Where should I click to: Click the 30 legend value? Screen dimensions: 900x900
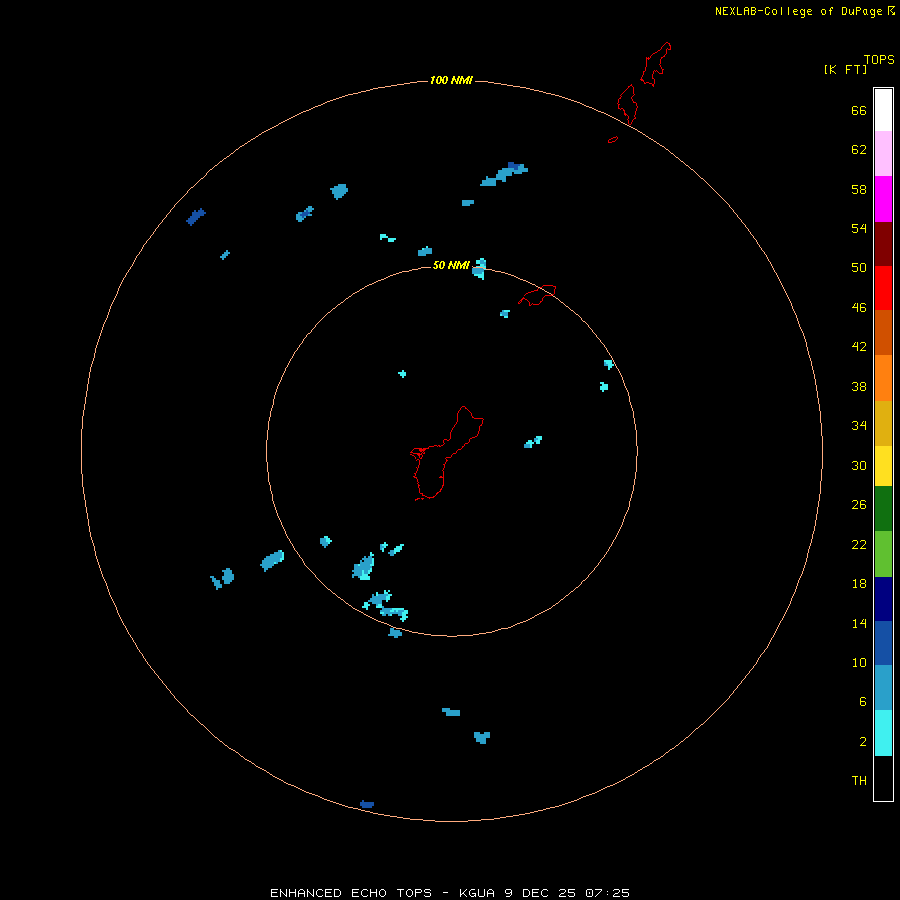859,465
